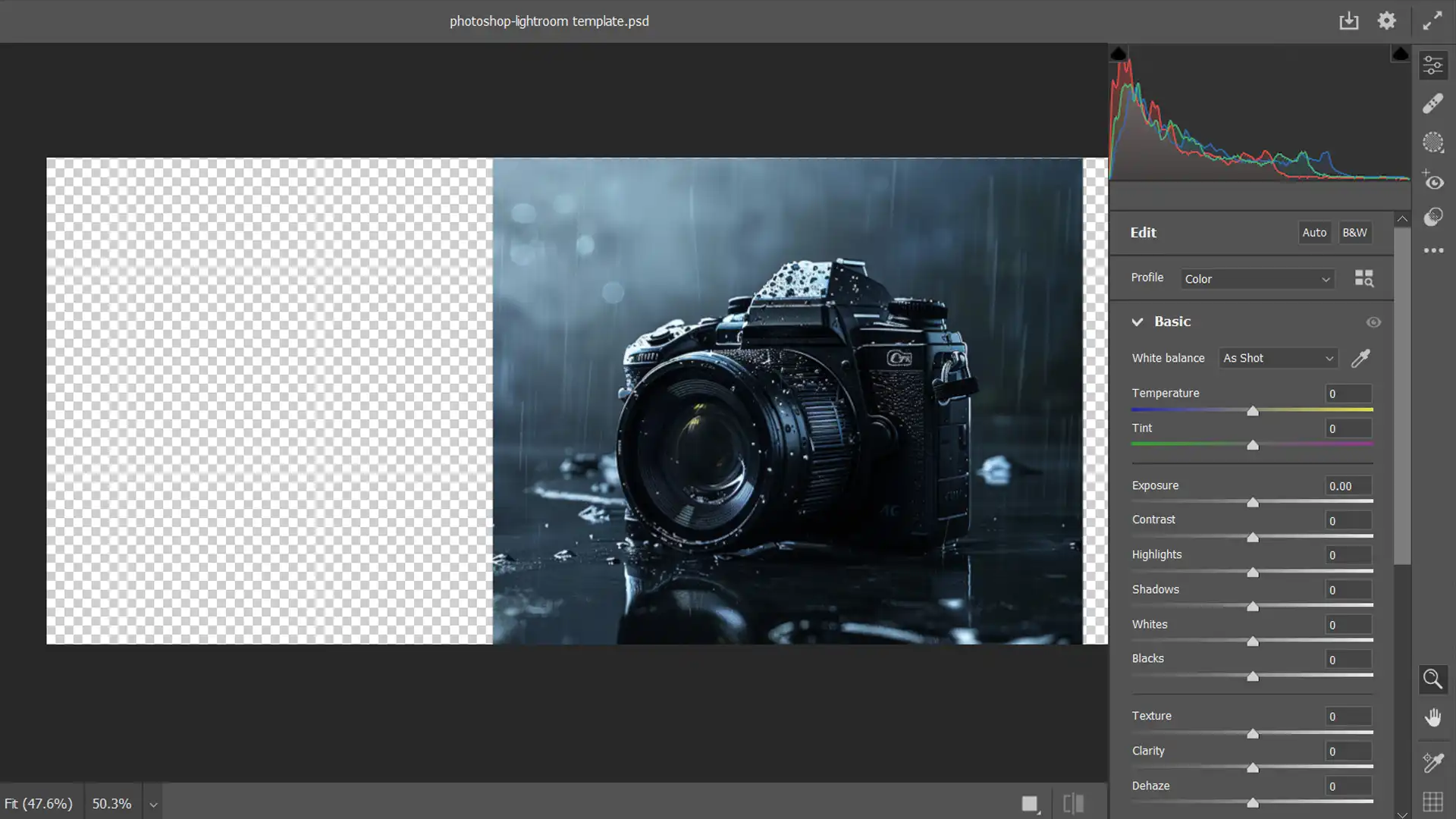1456x819 pixels.
Task: Select the Zoom tool
Action: [x=1433, y=679]
